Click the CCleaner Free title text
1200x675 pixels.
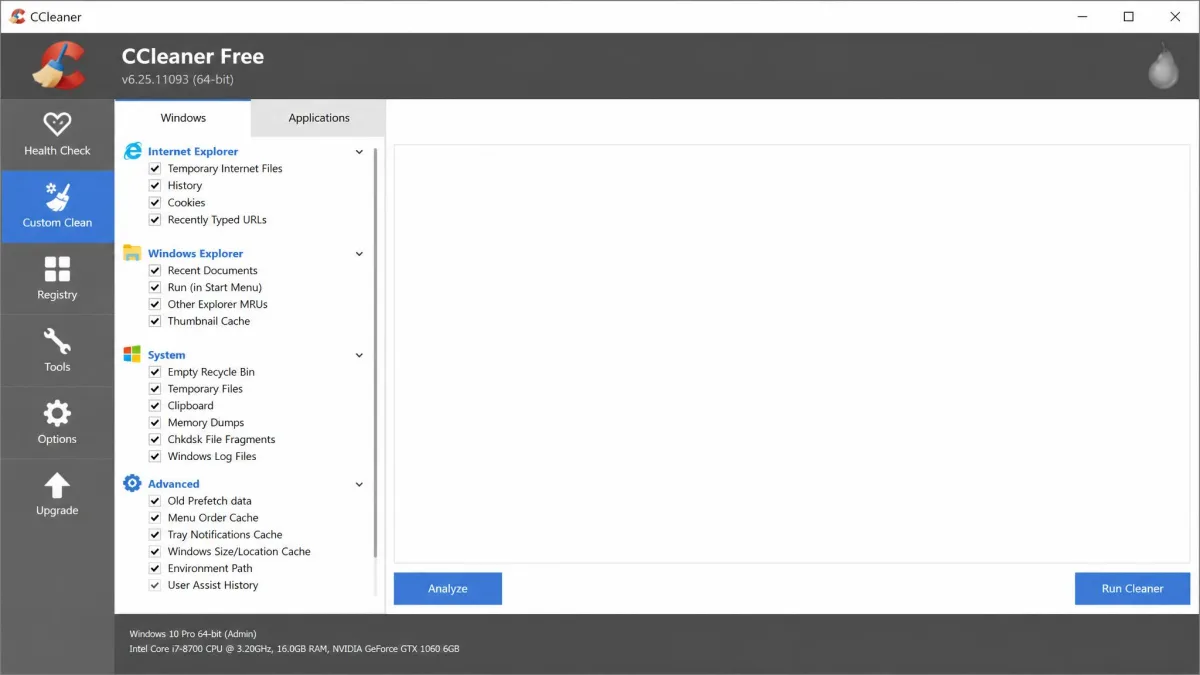(x=193, y=57)
